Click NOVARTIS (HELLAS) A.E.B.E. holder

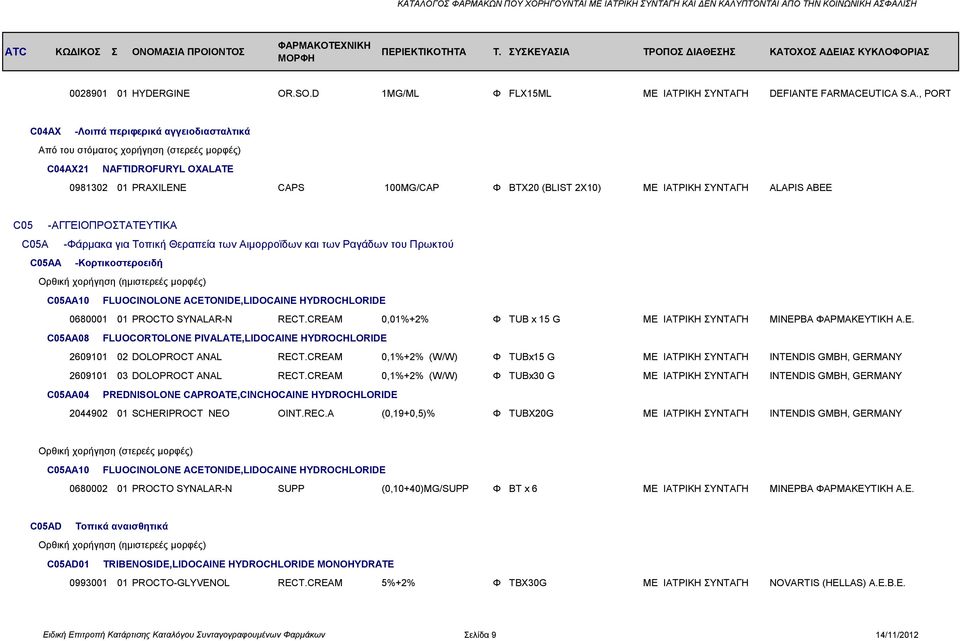[x=837, y=583]
